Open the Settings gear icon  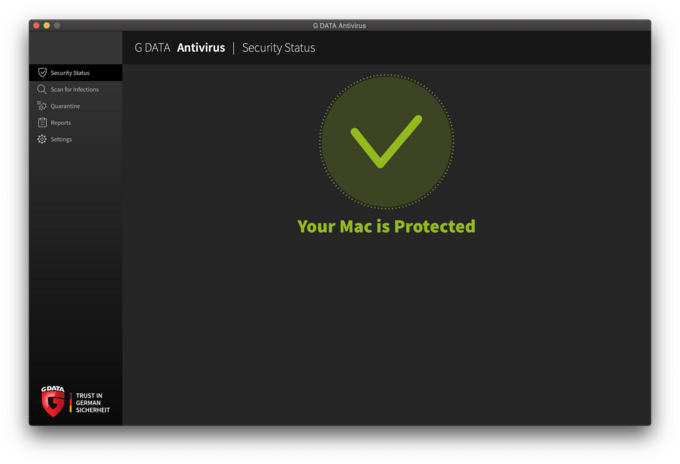pyautogui.click(x=42, y=139)
